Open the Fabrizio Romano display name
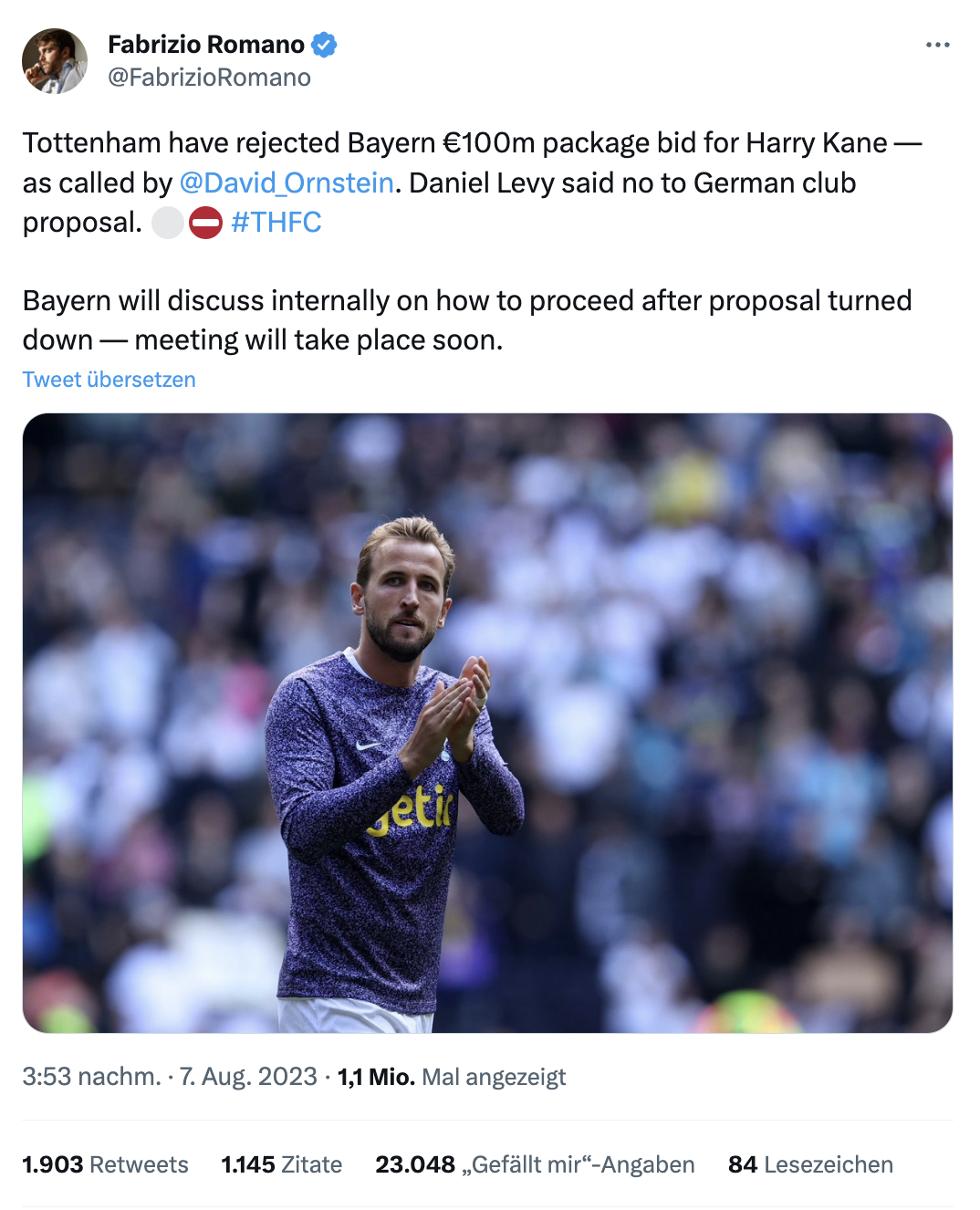The width and height of the screenshot is (980, 1210). click(x=206, y=44)
